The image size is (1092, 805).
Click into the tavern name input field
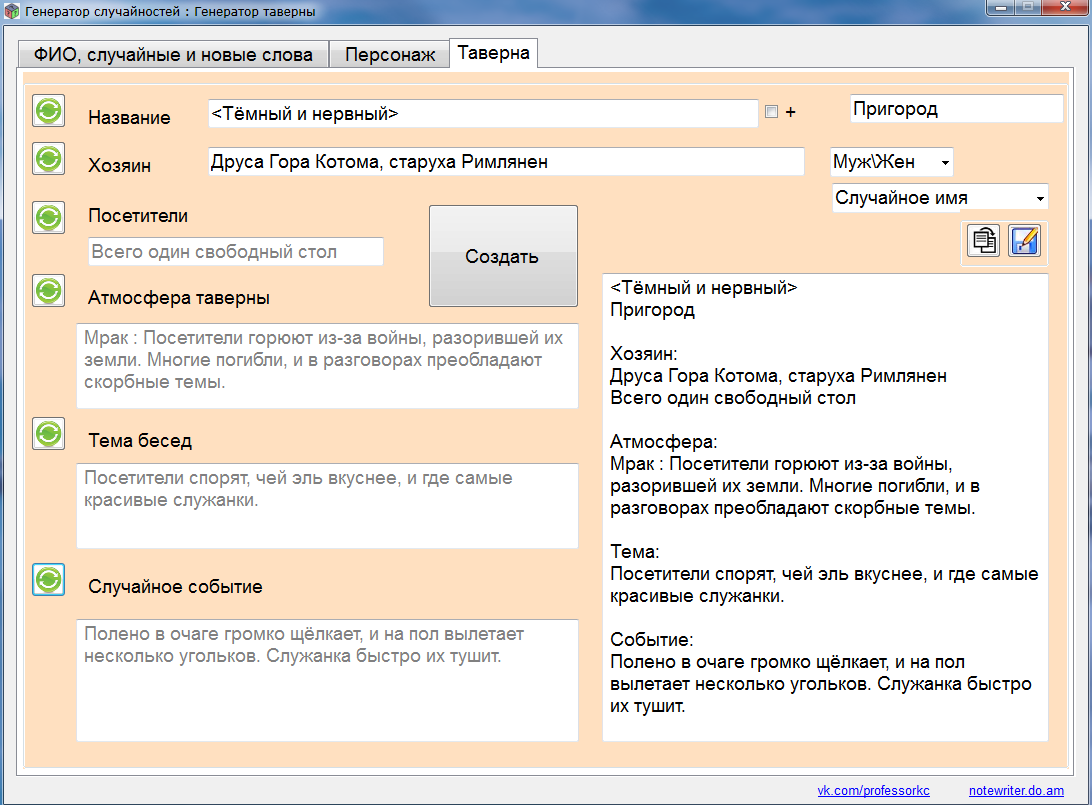482,114
